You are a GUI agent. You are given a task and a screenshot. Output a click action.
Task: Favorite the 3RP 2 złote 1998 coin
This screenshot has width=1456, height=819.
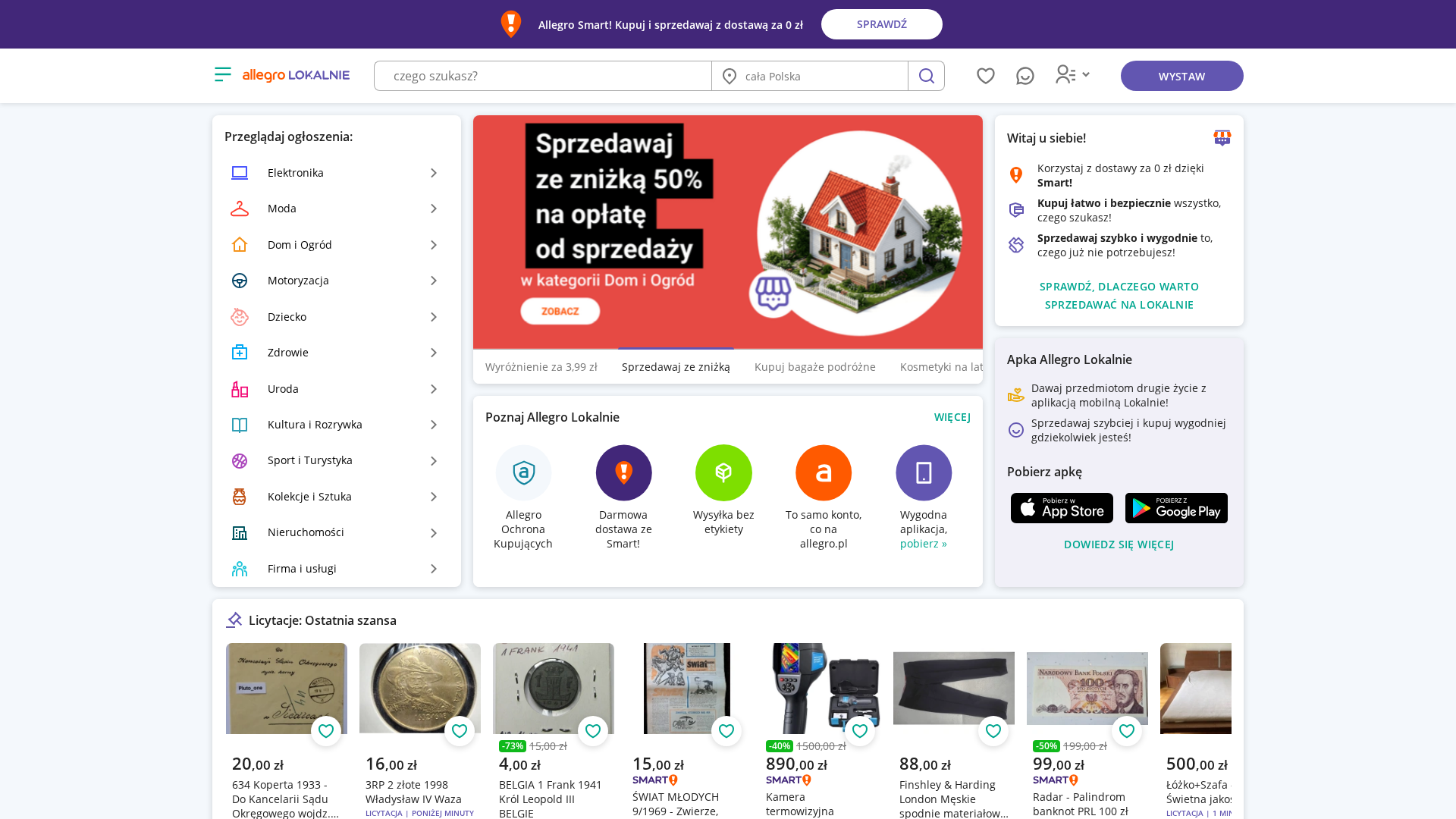pyautogui.click(x=460, y=731)
